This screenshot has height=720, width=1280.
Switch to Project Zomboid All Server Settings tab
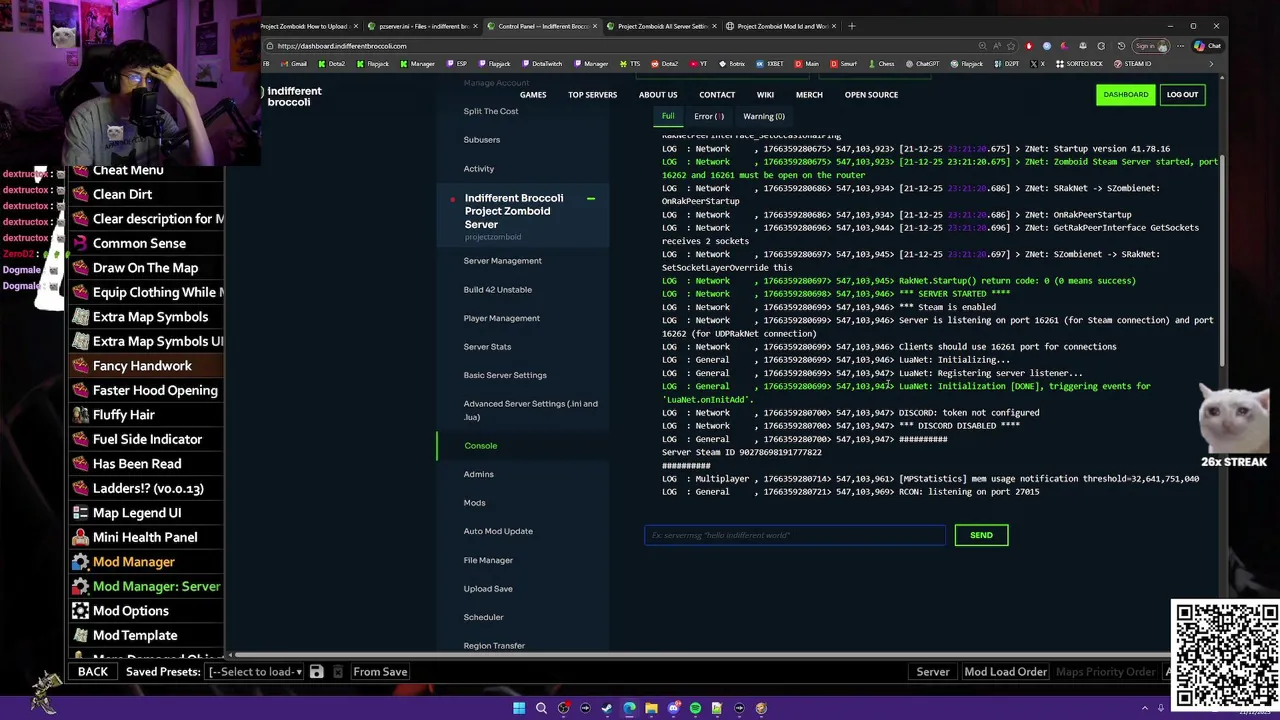(x=660, y=26)
